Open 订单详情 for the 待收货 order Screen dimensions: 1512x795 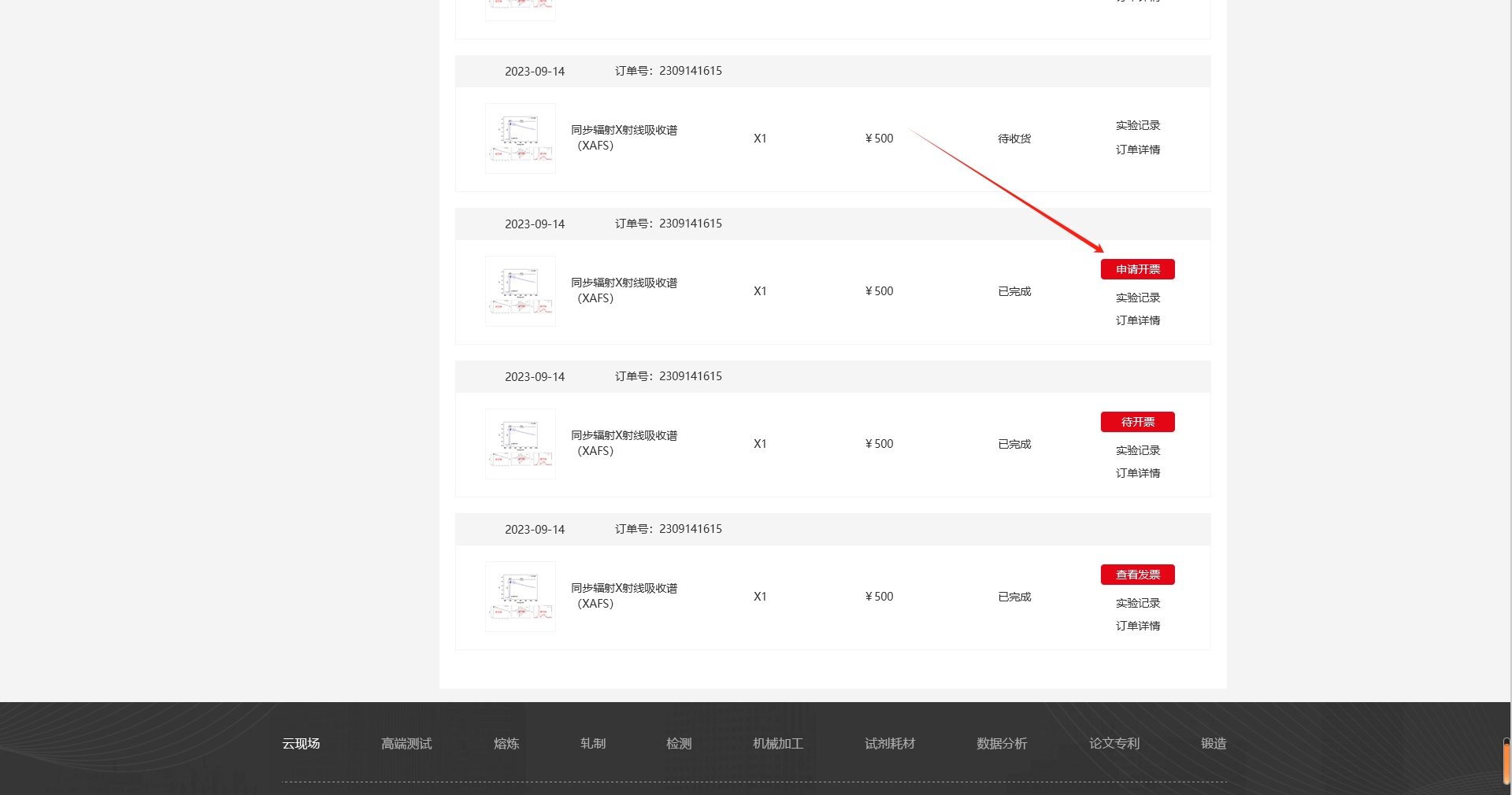pos(1137,150)
